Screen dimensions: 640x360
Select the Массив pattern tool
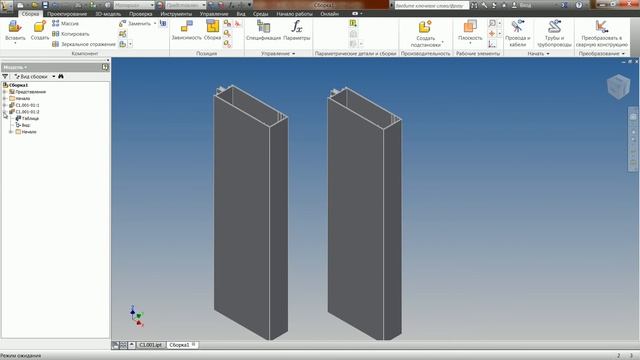click(65, 24)
